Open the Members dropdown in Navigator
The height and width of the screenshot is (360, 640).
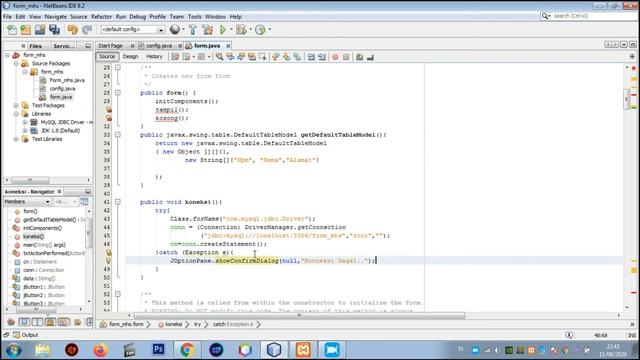tap(27, 202)
